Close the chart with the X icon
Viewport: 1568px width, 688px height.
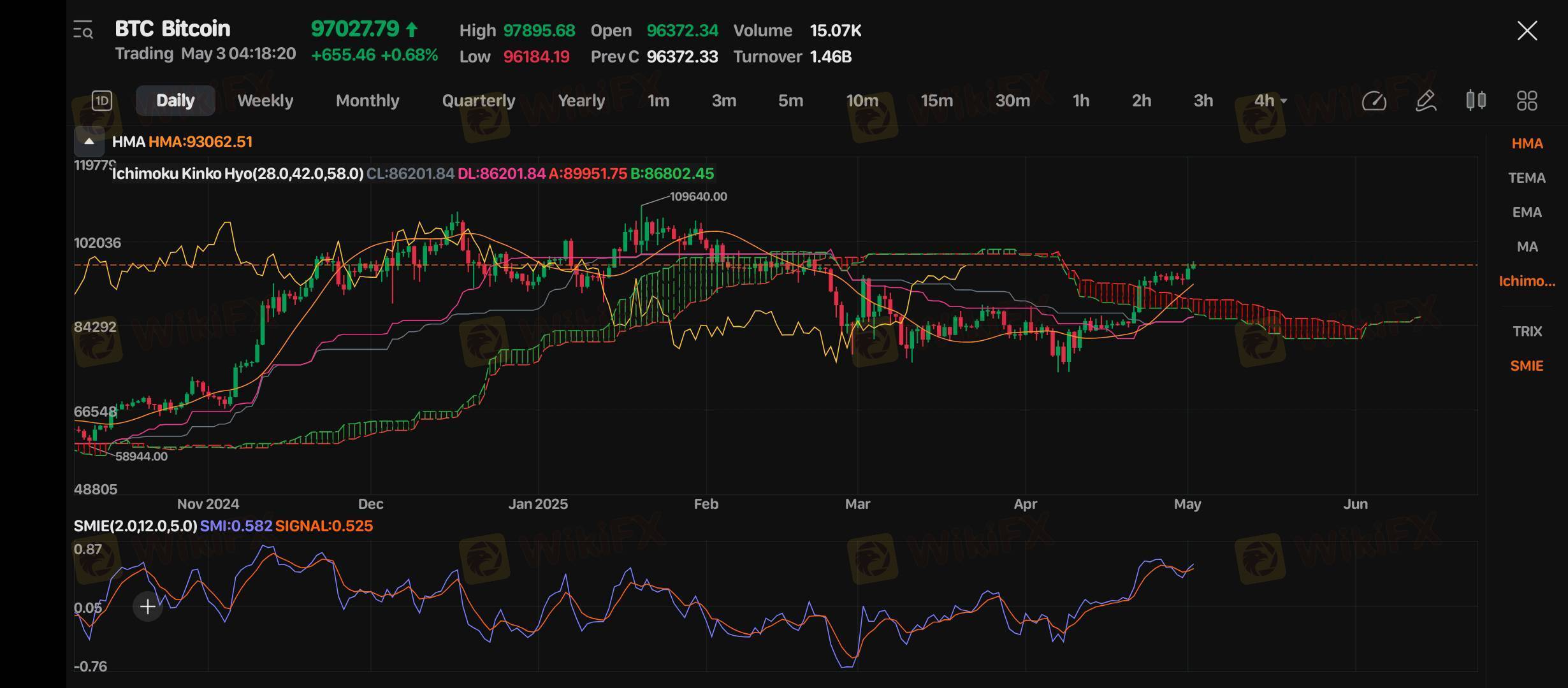point(1527,31)
